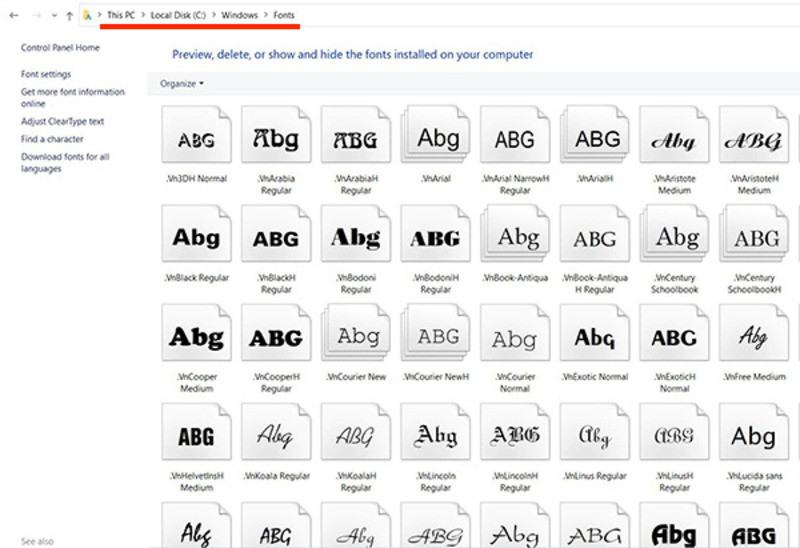This screenshot has height=548, width=800.
Task: Navigate to This PC in breadcrumb
Action: pyautogui.click(x=121, y=15)
